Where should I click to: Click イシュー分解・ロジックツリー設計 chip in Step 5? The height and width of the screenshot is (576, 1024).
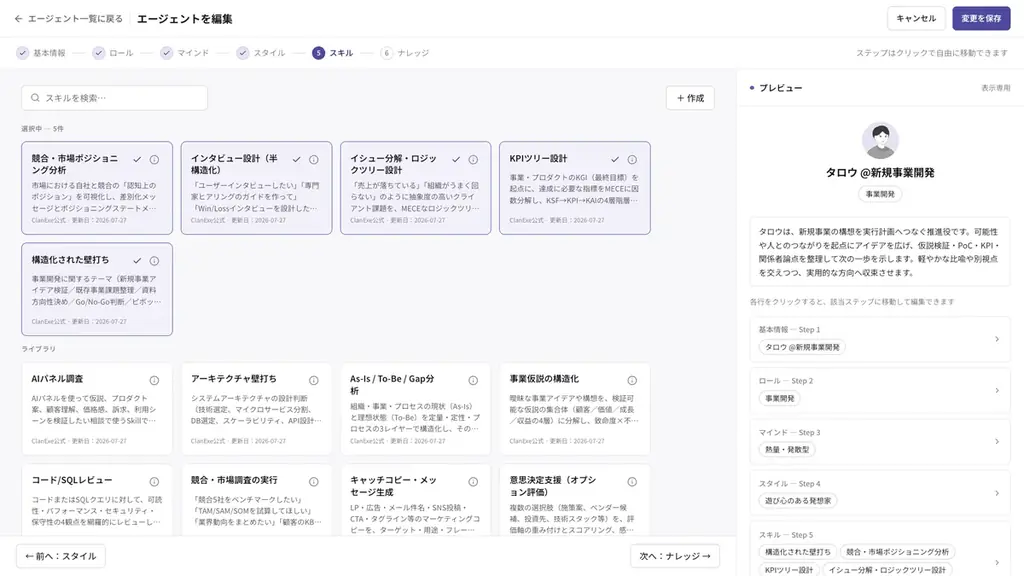point(887,570)
